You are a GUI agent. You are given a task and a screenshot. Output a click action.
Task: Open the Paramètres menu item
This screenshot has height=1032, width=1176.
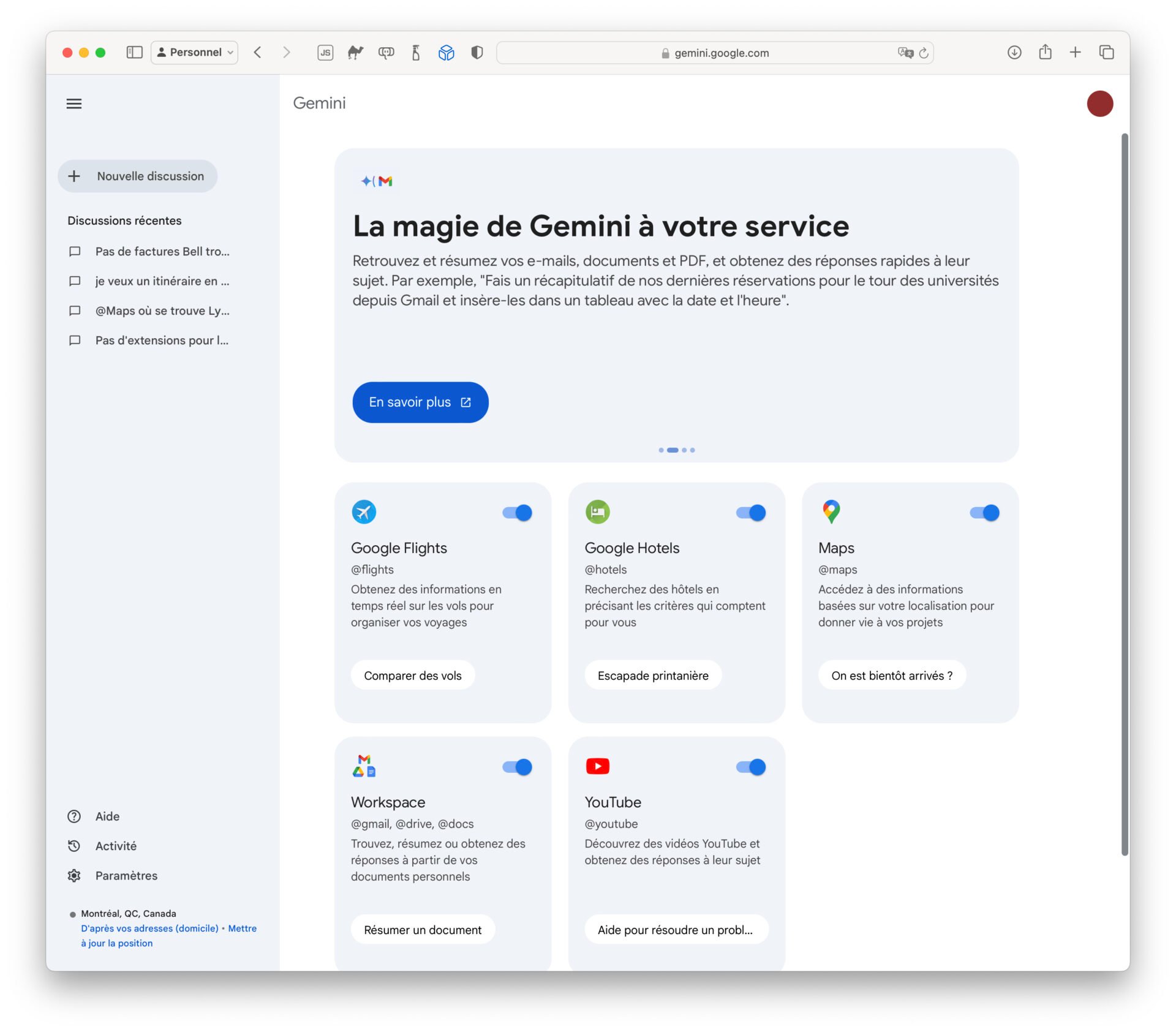pos(126,876)
